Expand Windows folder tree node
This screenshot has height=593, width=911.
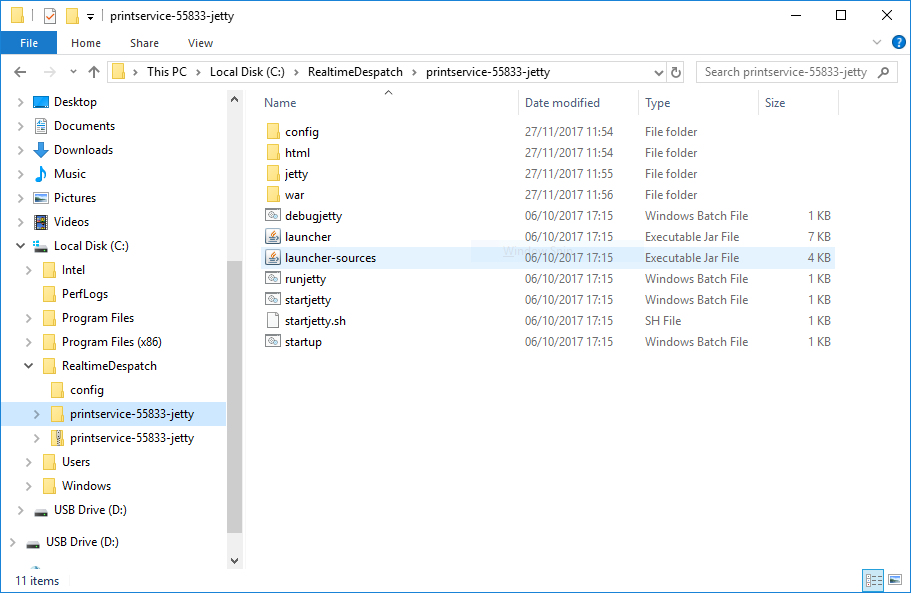pyautogui.click(x=28, y=486)
